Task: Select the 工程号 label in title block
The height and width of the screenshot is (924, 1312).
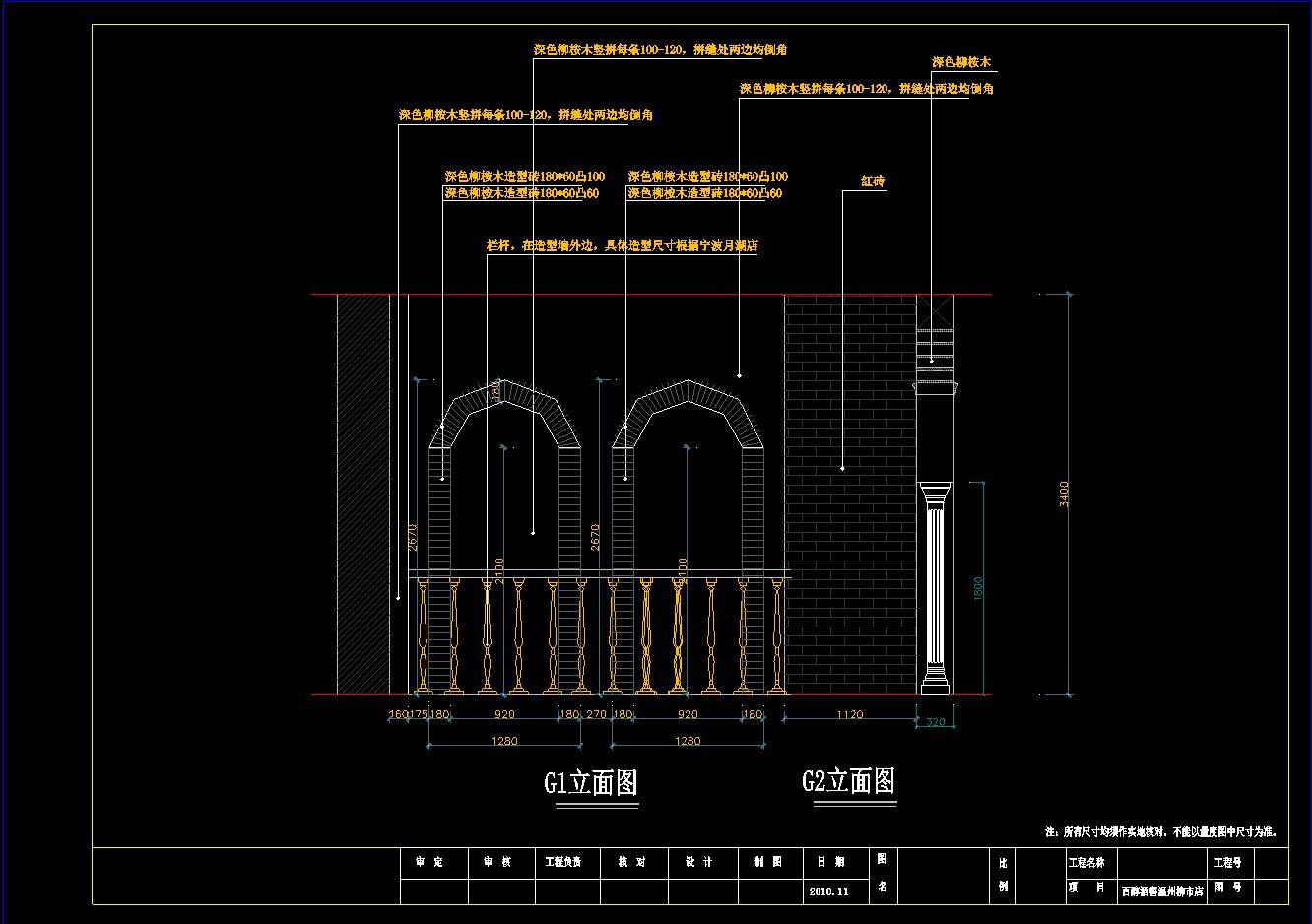Action: click(x=1227, y=863)
